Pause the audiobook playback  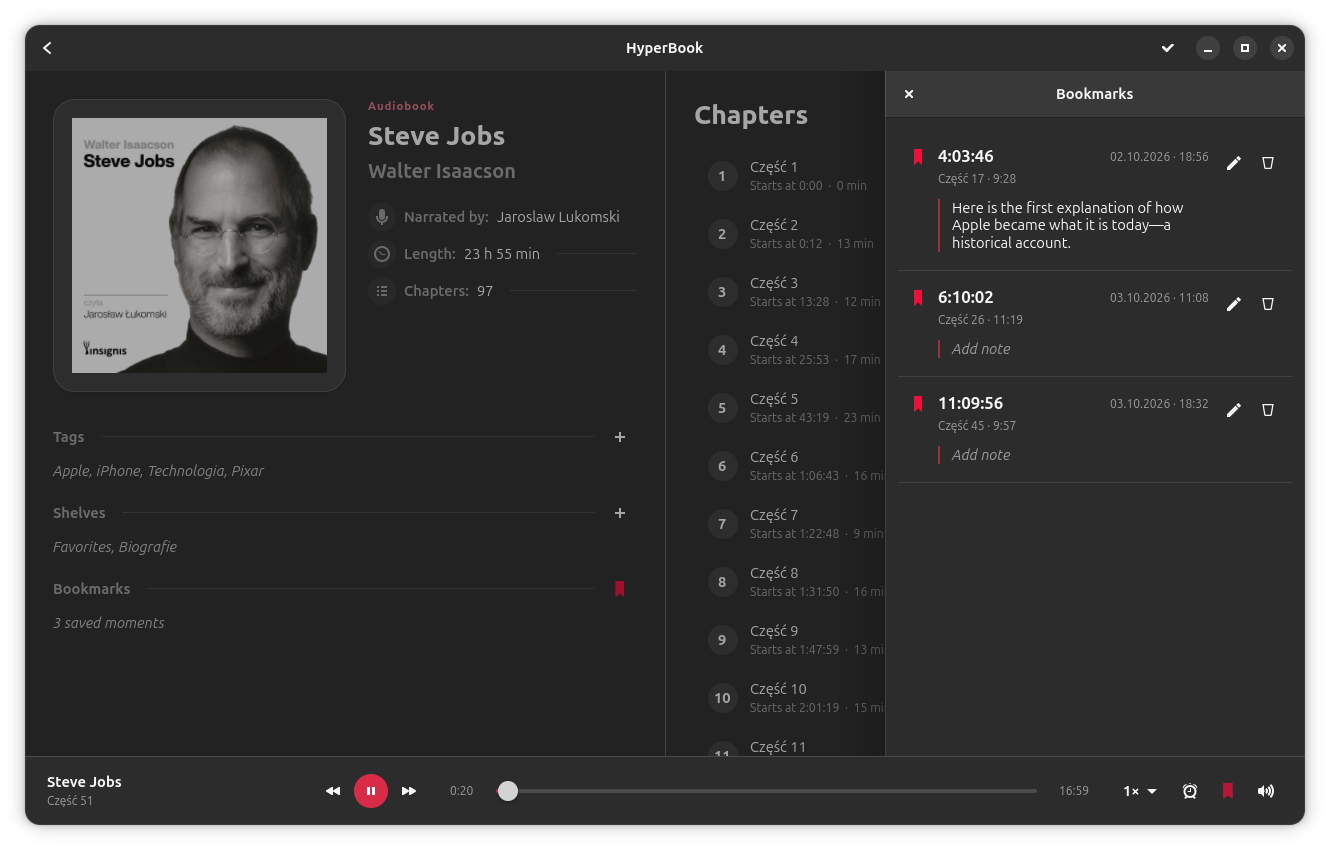(x=371, y=791)
